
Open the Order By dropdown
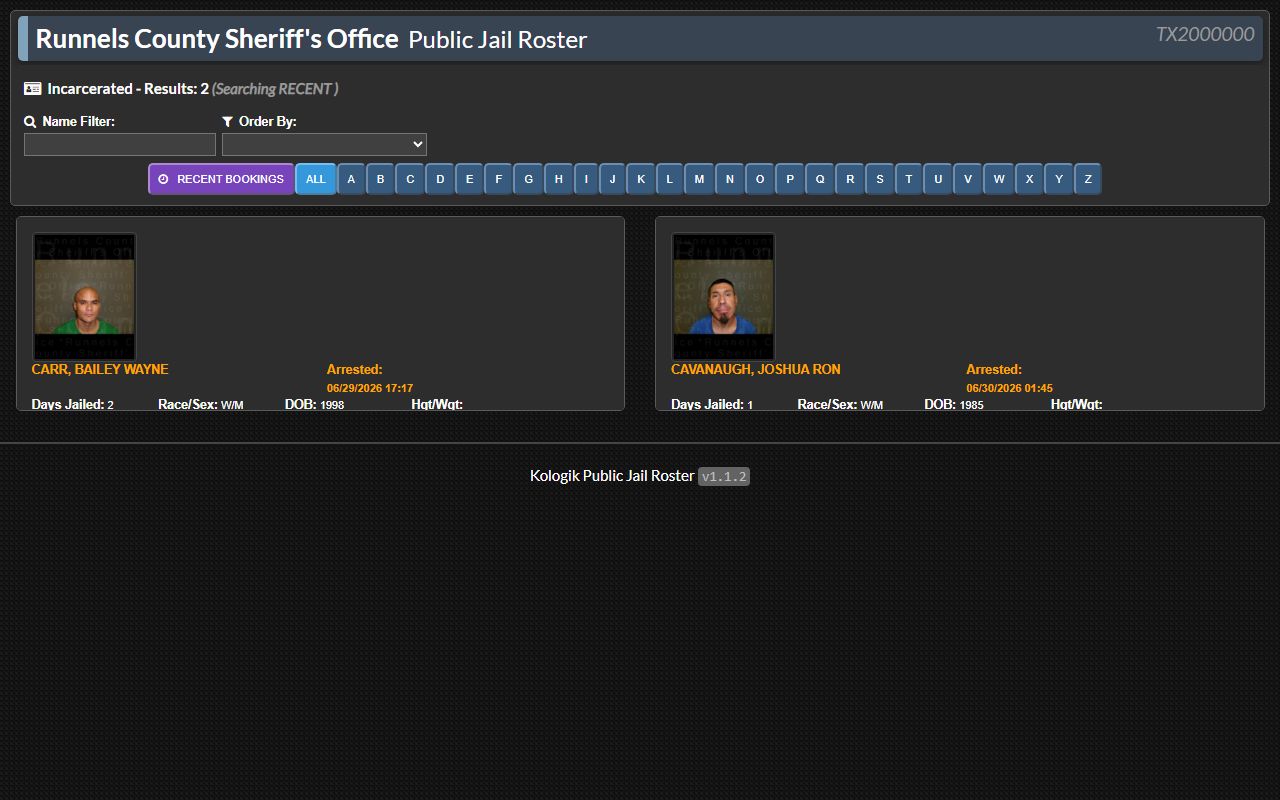pyautogui.click(x=324, y=145)
